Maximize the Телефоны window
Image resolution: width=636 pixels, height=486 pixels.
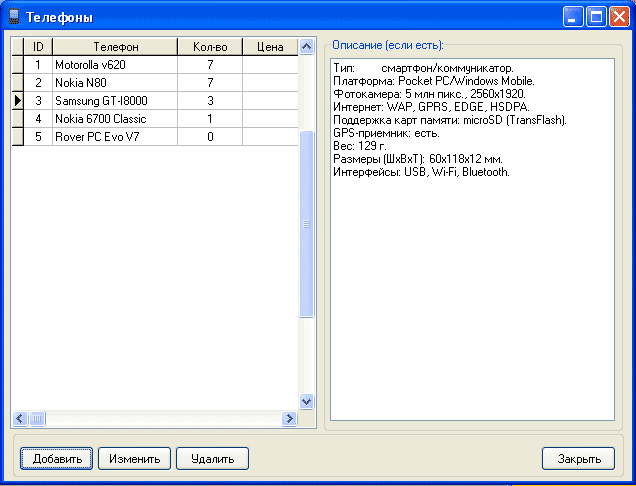click(596, 17)
